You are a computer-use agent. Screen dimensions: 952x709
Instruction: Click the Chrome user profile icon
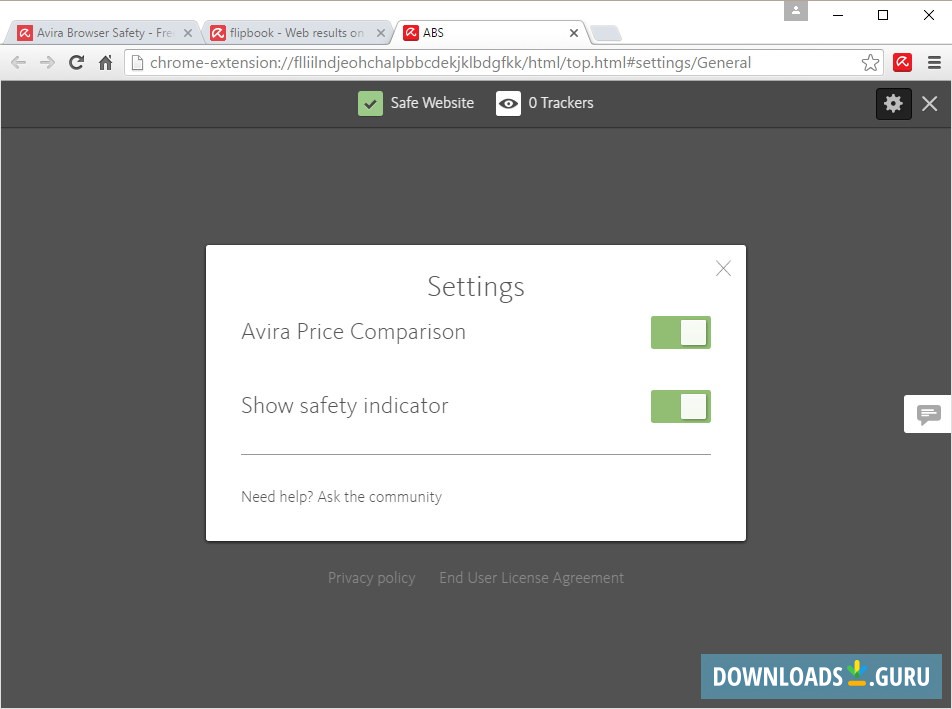tap(795, 11)
